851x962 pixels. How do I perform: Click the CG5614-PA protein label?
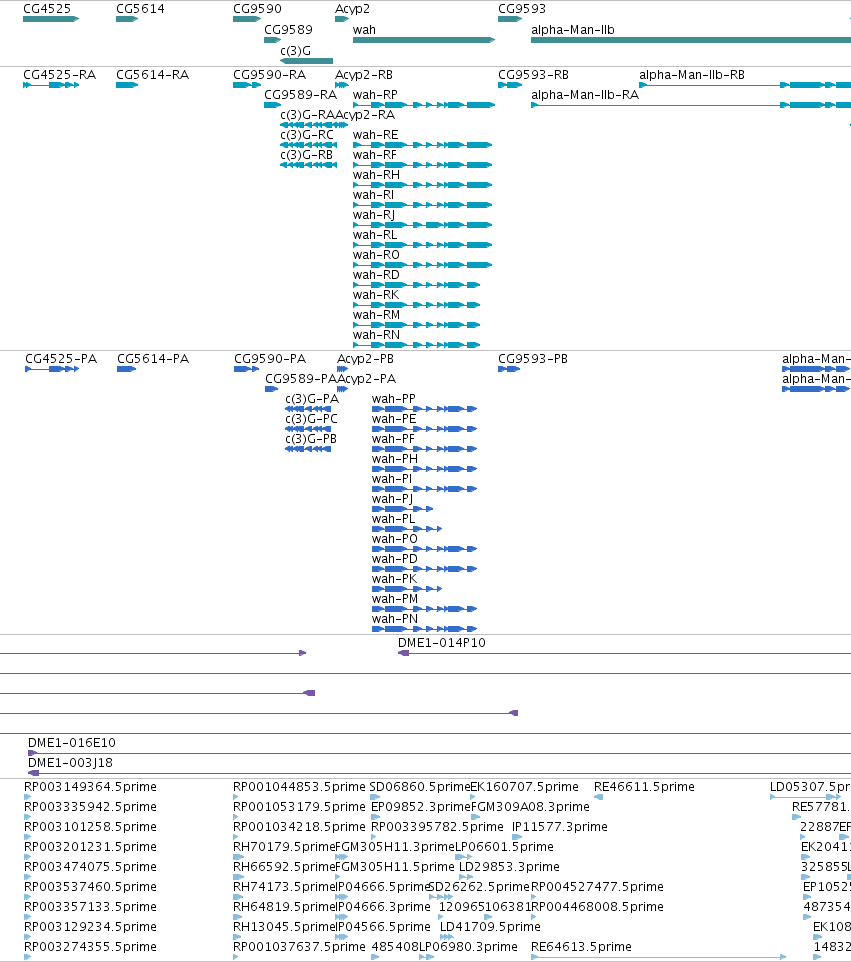pyautogui.click(x=153, y=359)
